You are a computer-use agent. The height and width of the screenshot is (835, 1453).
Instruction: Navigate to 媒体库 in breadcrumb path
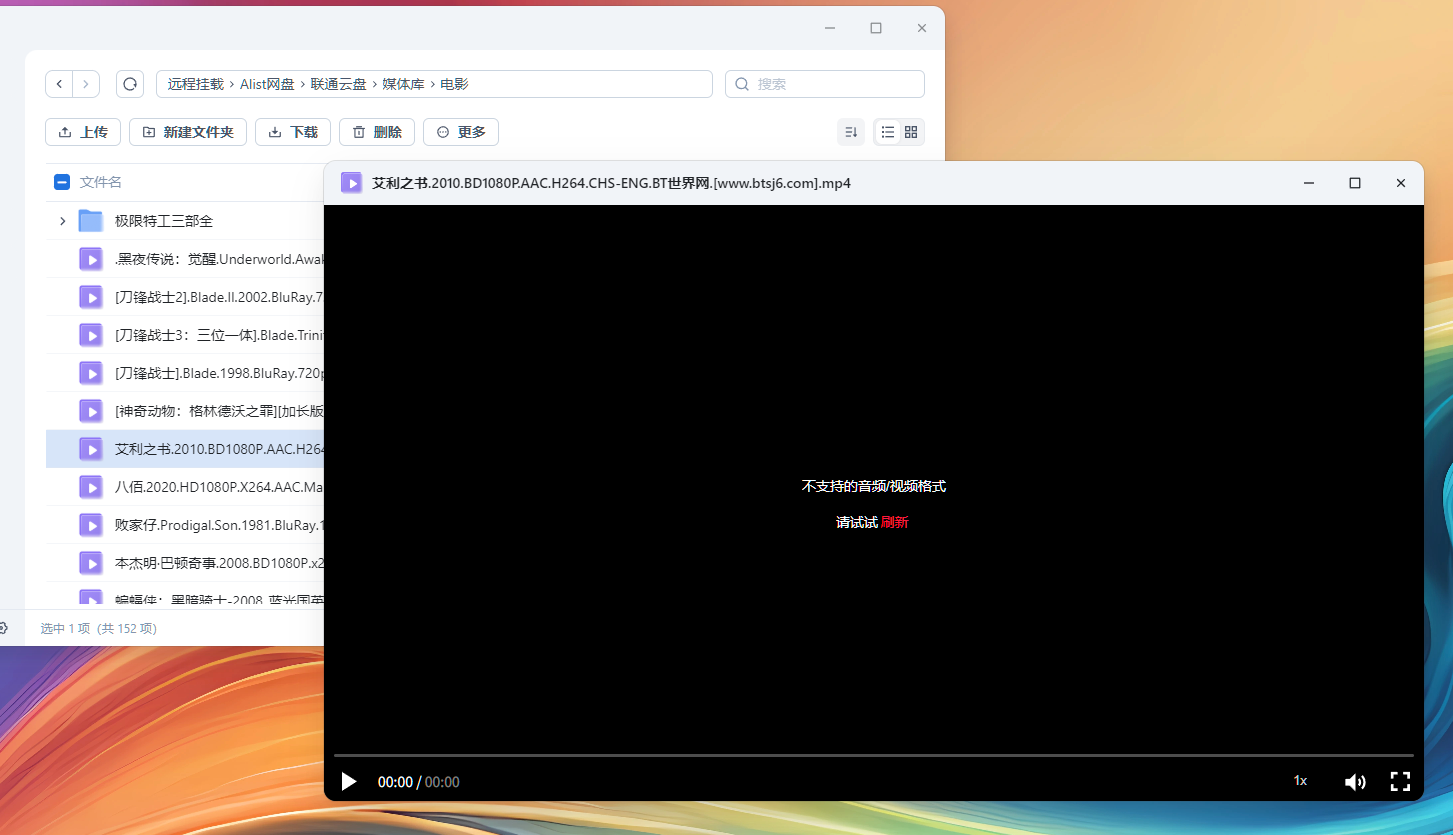pos(404,84)
